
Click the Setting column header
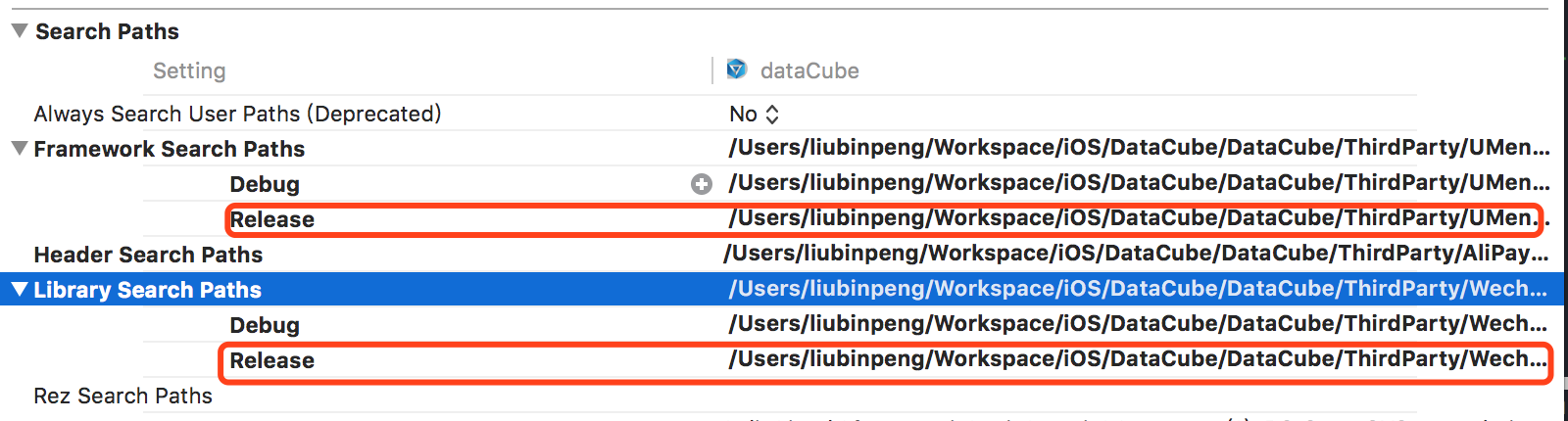(189, 70)
